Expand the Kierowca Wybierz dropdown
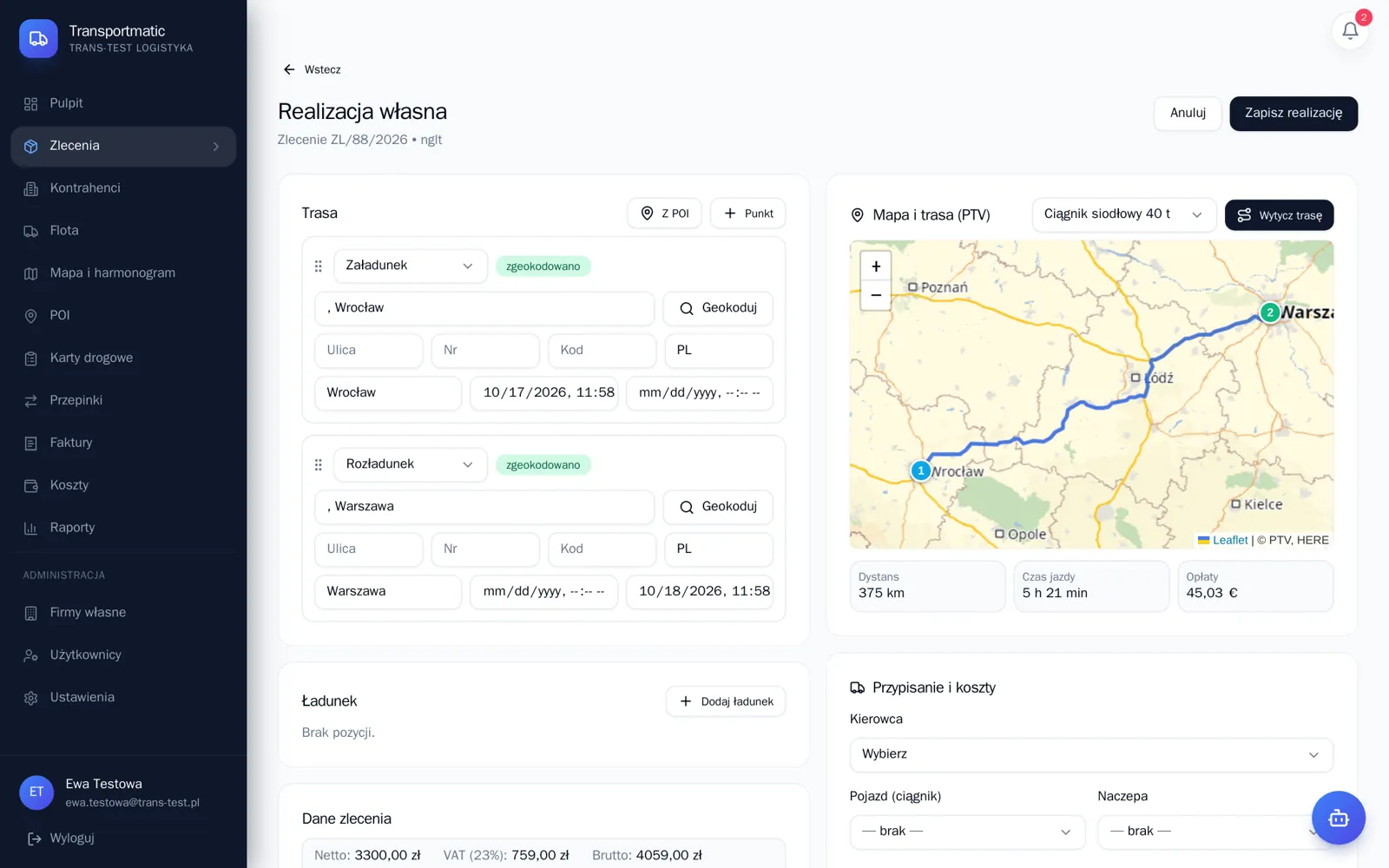The height and width of the screenshot is (868, 1389). click(1091, 754)
